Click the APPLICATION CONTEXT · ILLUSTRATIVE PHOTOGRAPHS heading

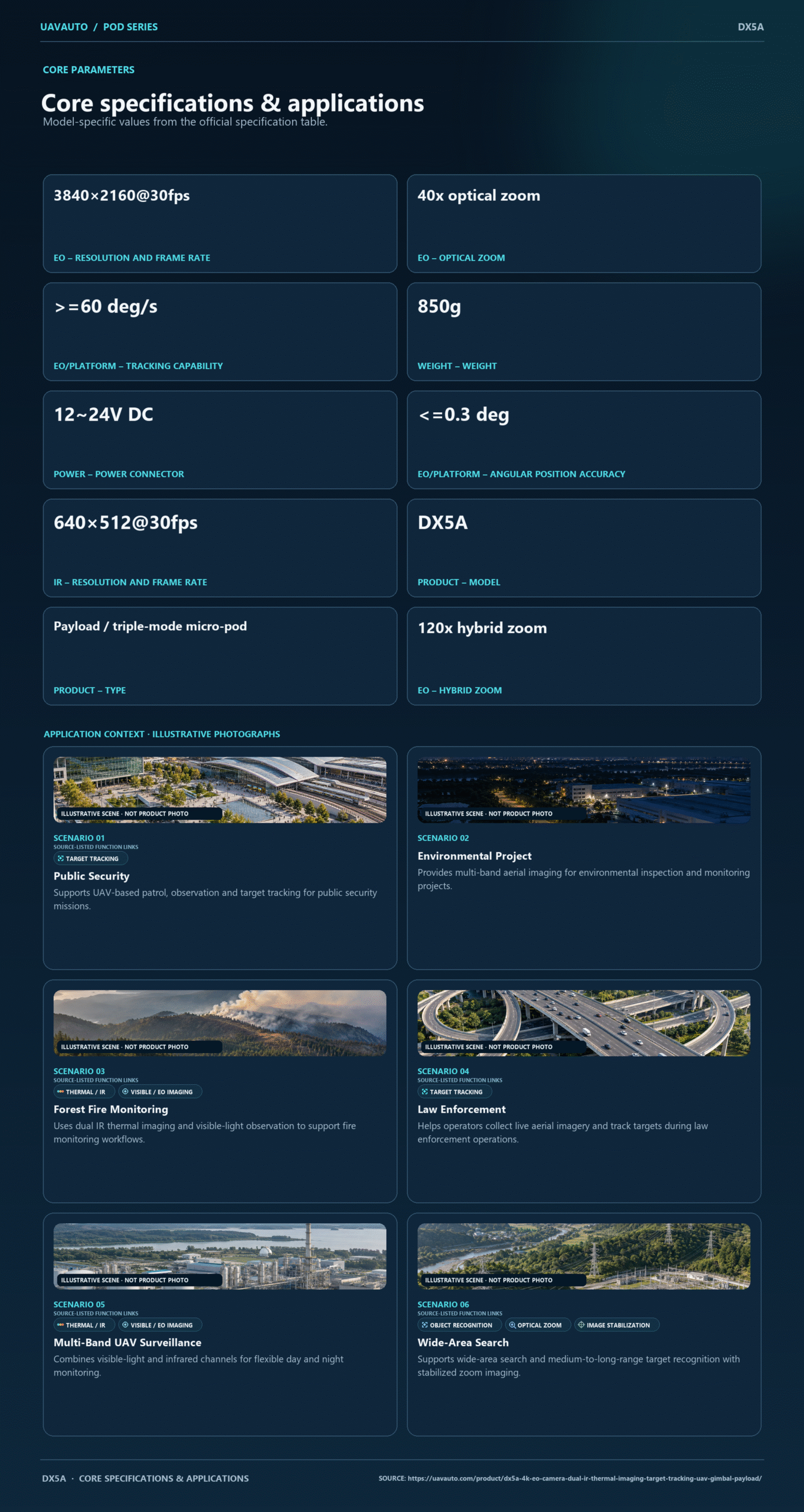[x=162, y=734]
